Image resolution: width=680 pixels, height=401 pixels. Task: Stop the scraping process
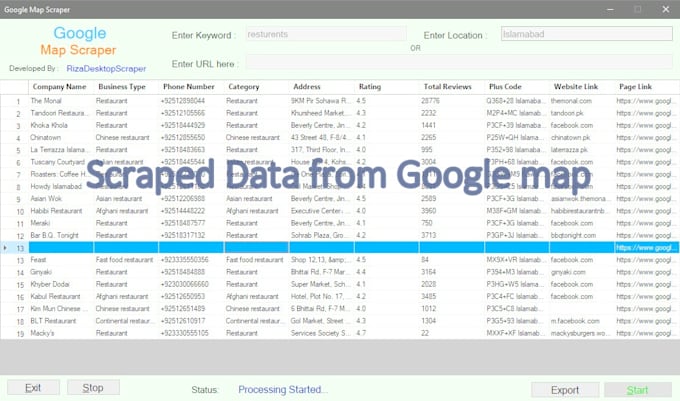click(x=93, y=388)
